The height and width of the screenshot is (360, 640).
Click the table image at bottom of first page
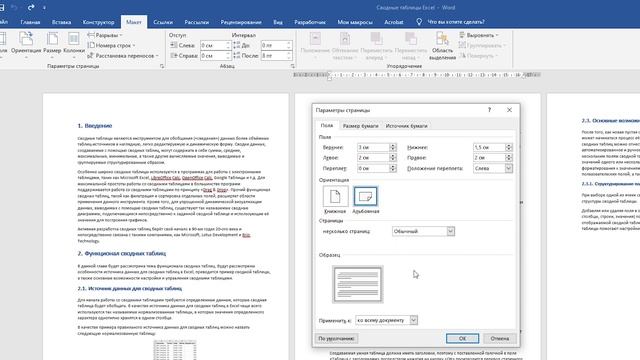(x=175, y=350)
